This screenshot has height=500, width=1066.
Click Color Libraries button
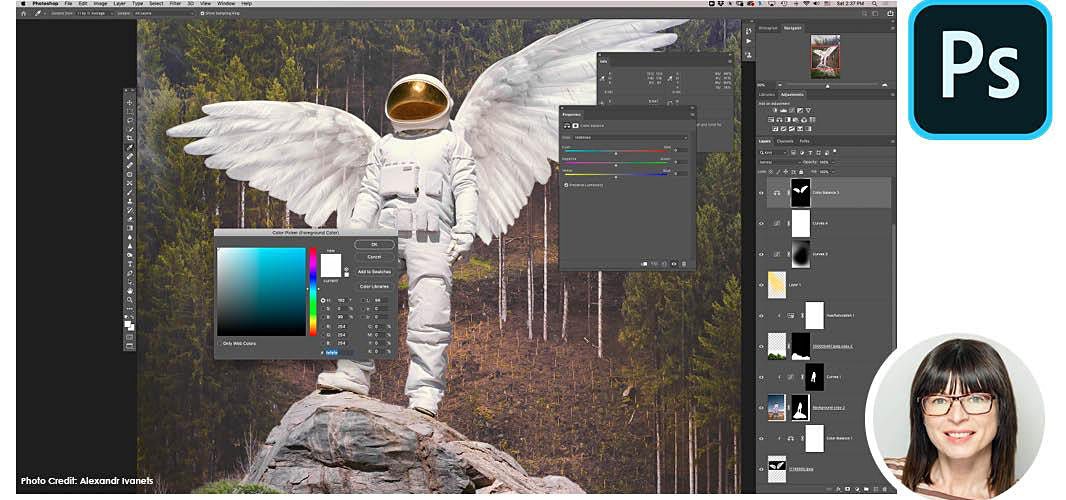374,286
